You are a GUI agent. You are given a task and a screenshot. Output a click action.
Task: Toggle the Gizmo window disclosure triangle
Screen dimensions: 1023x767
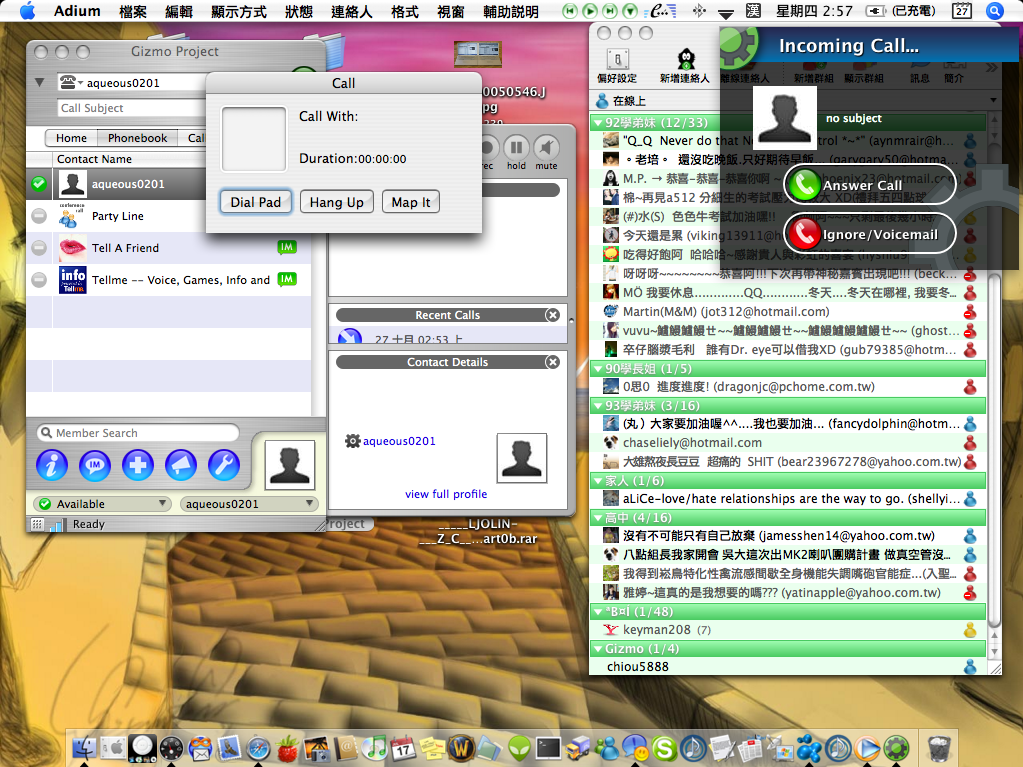(40, 82)
